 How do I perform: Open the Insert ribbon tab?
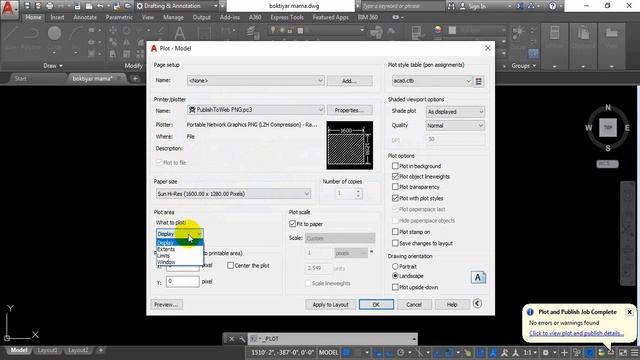pyautogui.click(x=57, y=18)
